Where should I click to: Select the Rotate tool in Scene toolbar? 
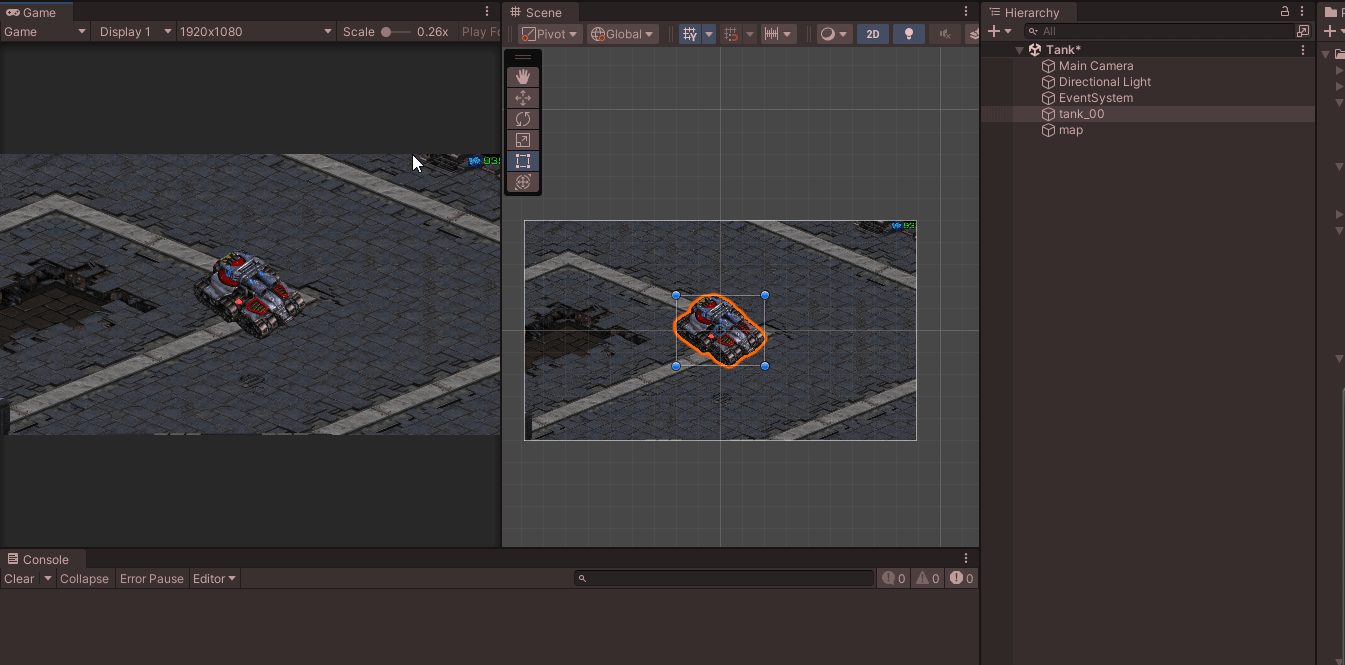click(522, 119)
